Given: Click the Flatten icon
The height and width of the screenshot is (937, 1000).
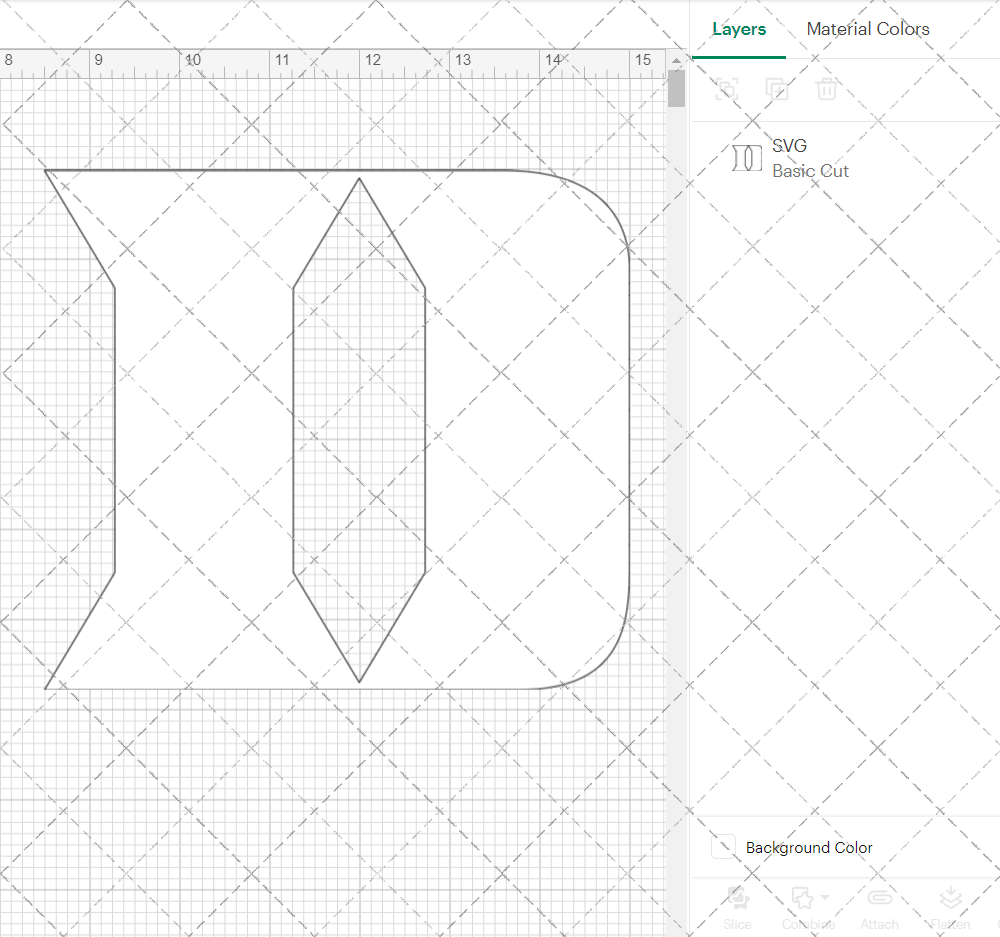Looking at the screenshot, I should click(951, 898).
